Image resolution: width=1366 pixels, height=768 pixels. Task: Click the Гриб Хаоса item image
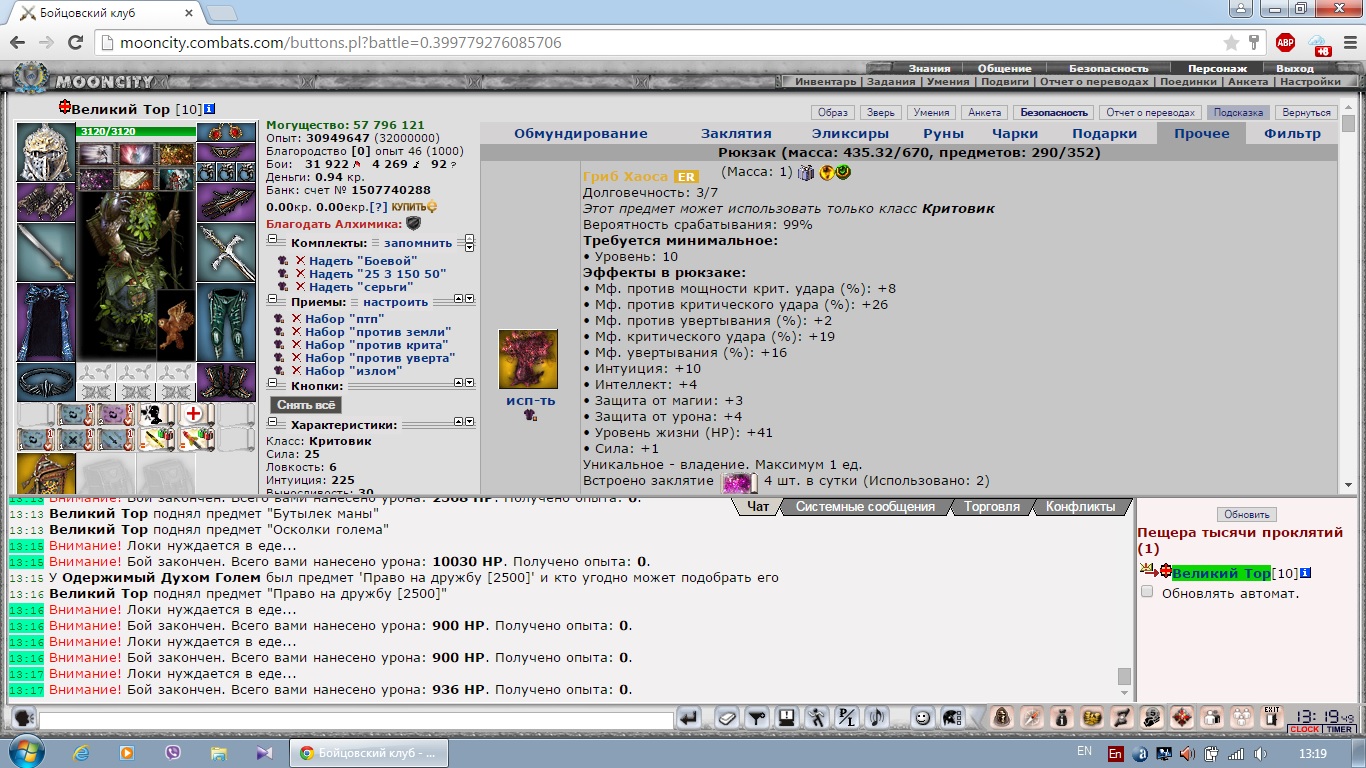coord(528,360)
